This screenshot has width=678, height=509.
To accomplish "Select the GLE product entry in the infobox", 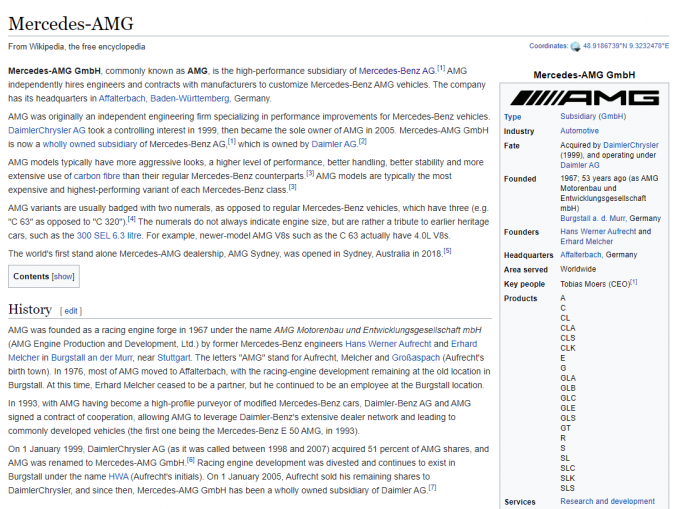I will point(568,408).
